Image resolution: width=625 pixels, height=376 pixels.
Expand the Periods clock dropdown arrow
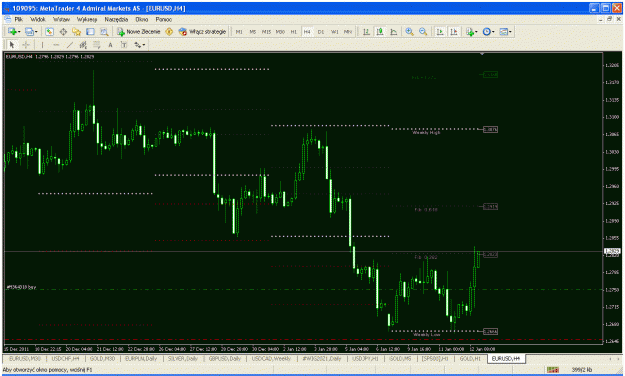pos(493,32)
